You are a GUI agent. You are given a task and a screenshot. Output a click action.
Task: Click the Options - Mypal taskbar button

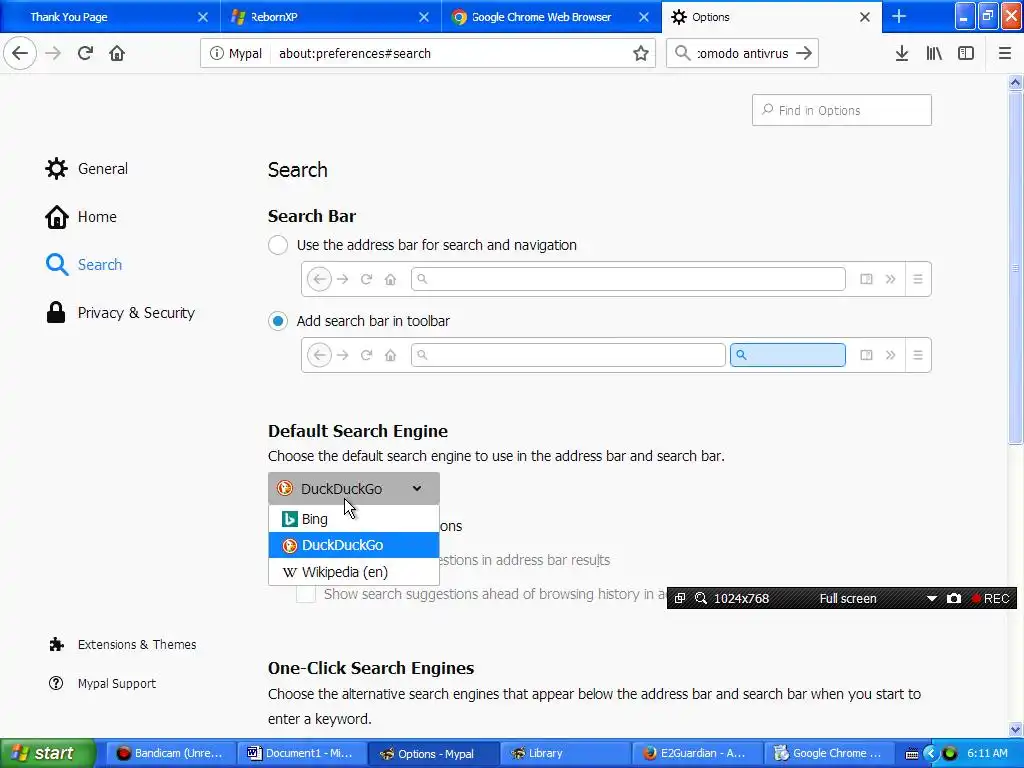click(432, 753)
